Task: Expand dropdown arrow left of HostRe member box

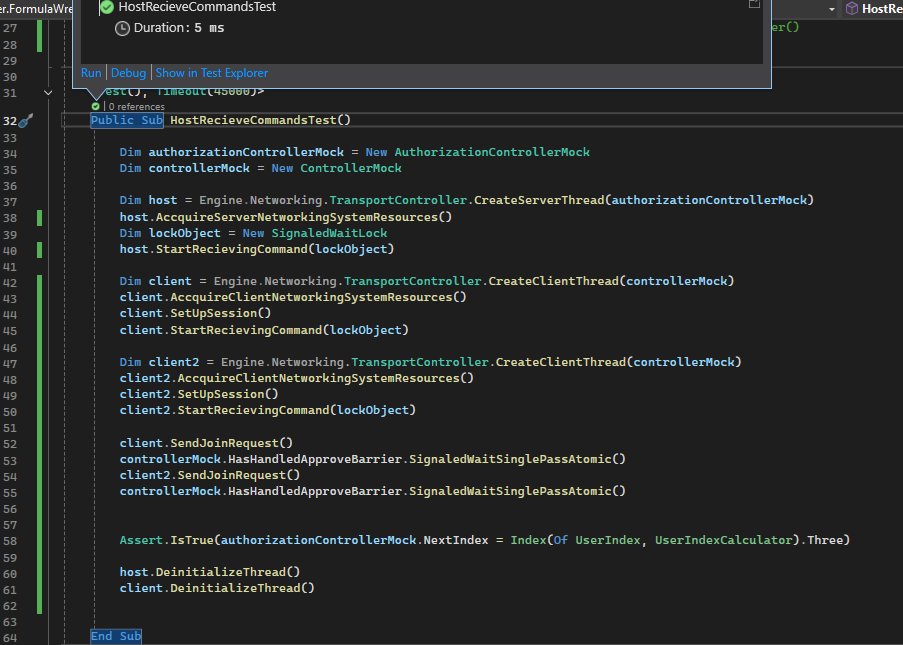Action: tap(832, 8)
